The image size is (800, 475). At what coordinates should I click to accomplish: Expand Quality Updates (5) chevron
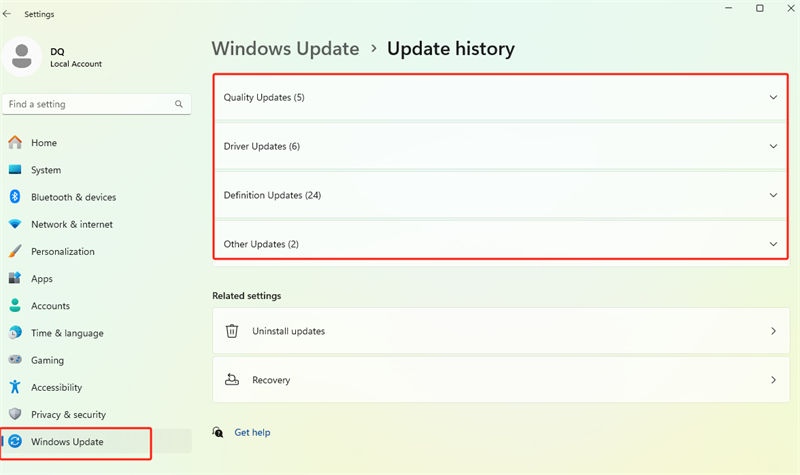[x=773, y=97]
